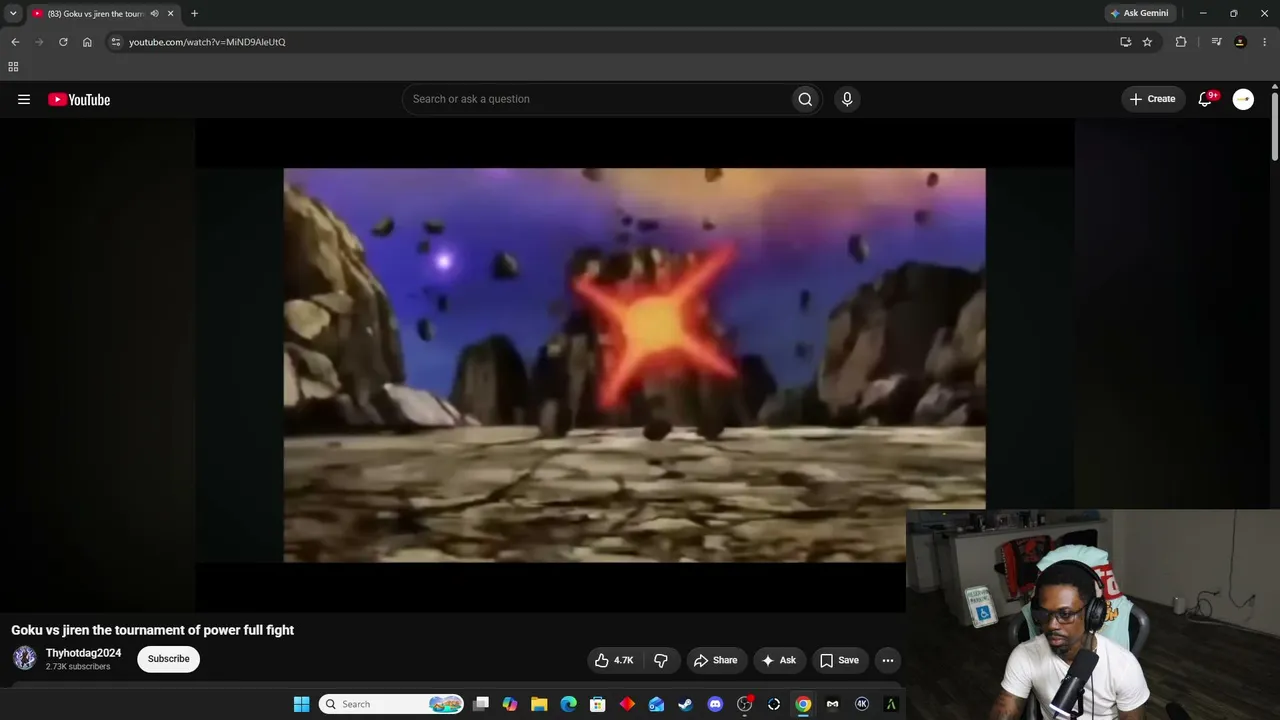Click the video player to pause
The width and height of the screenshot is (1280, 720).
(634, 365)
